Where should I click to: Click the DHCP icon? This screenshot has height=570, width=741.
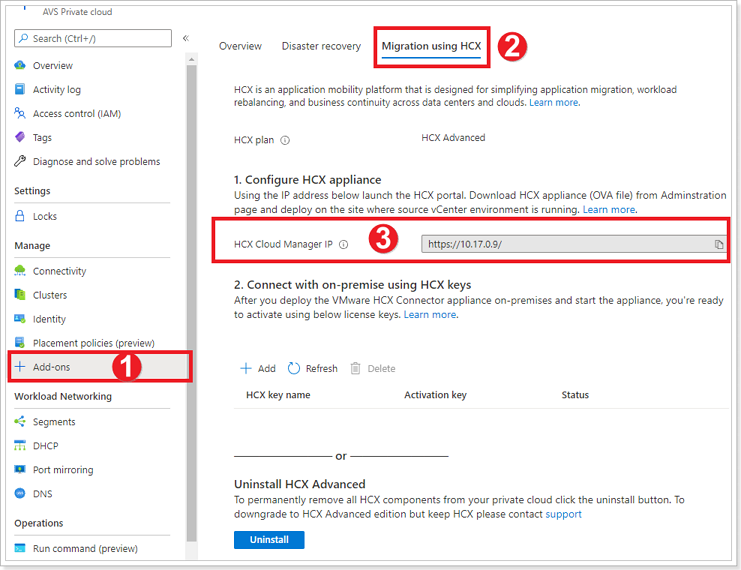[20, 445]
